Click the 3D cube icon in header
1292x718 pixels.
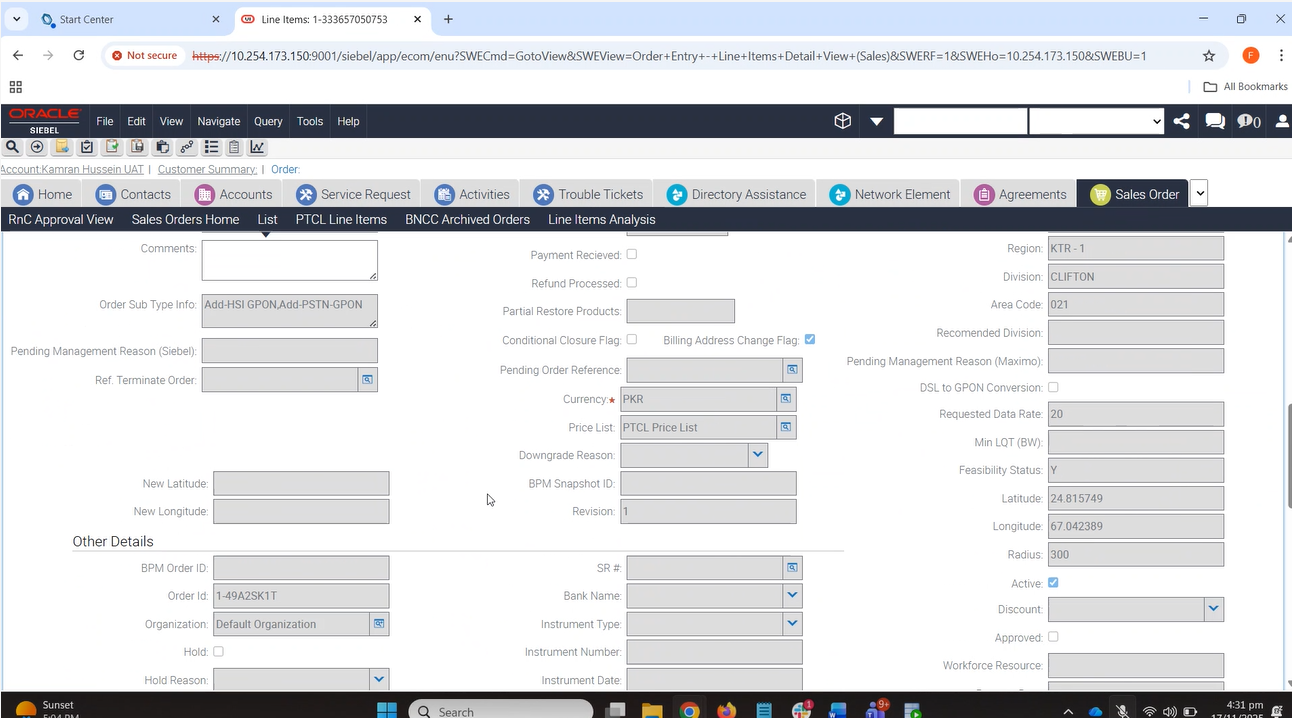(842, 121)
